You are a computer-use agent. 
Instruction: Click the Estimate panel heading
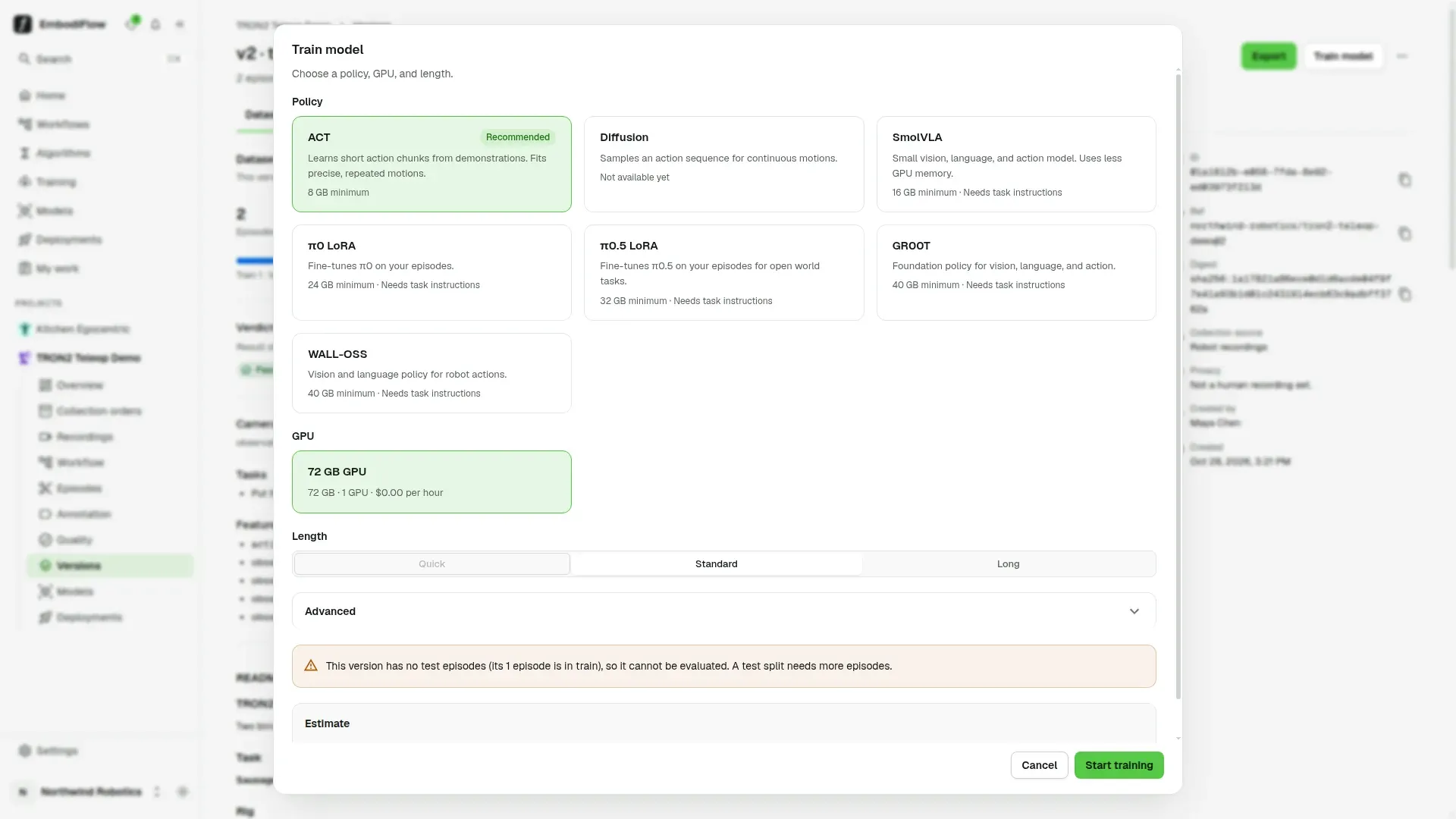(327, 723)
